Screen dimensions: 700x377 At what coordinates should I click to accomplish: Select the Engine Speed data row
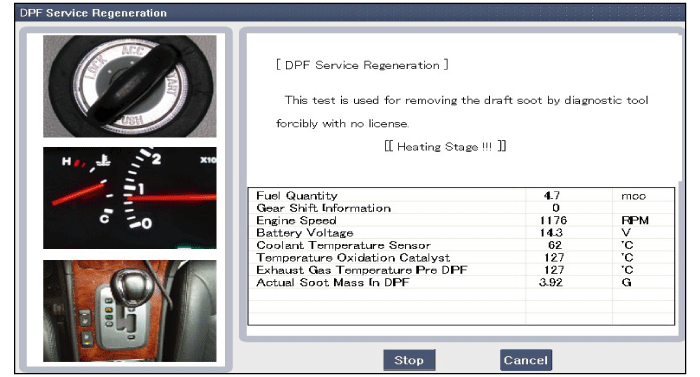click(x=461, y=221)
